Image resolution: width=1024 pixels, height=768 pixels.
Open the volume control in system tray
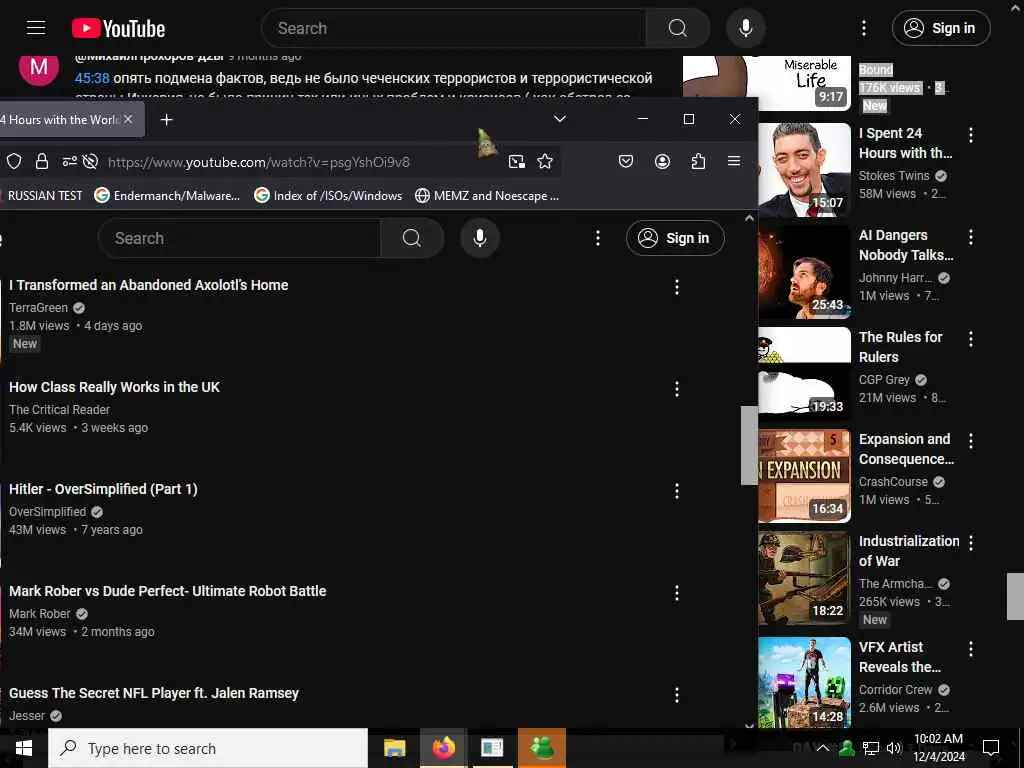[894, 748]
